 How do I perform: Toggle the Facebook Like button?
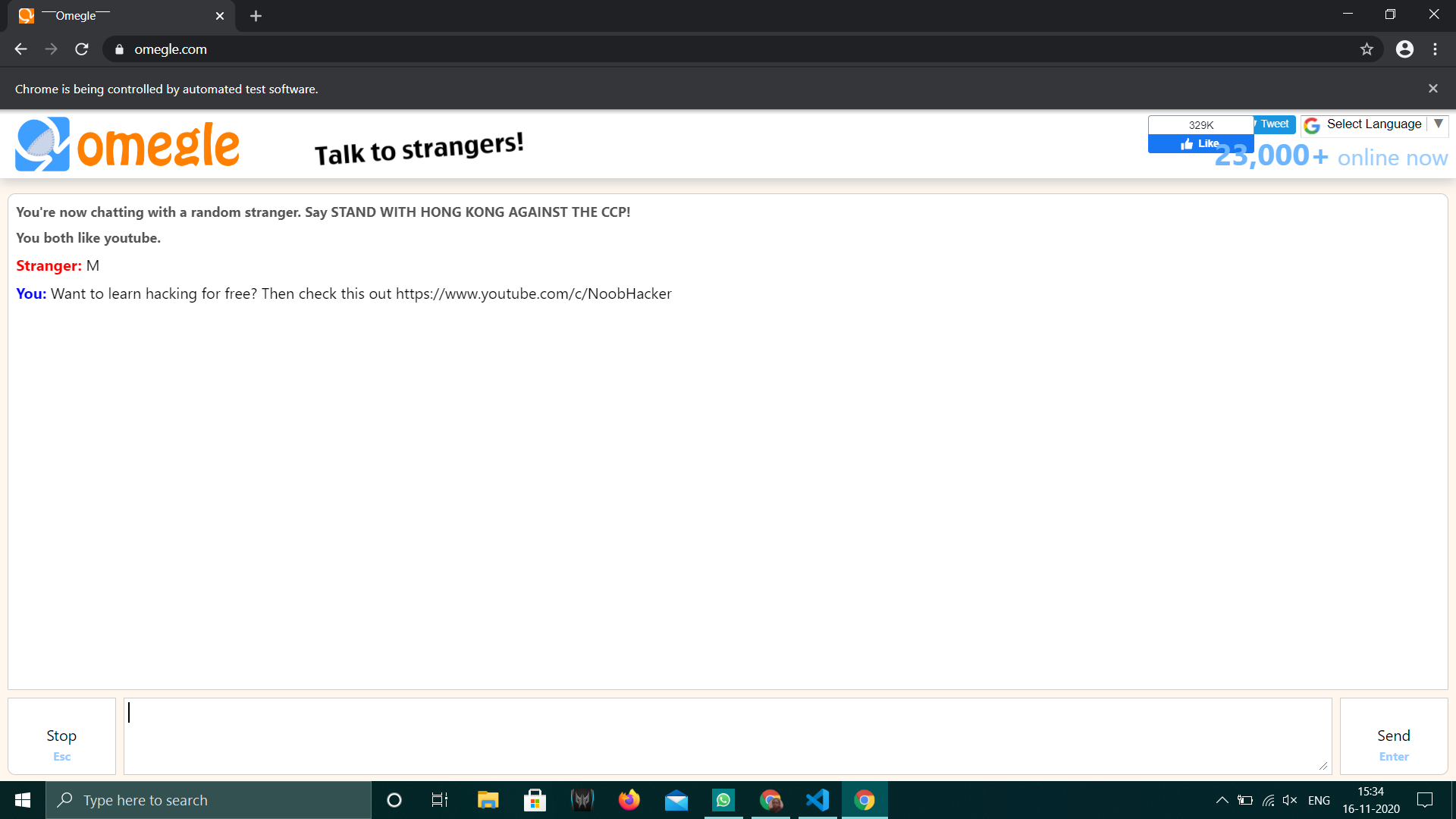[x=1198, y=143]
